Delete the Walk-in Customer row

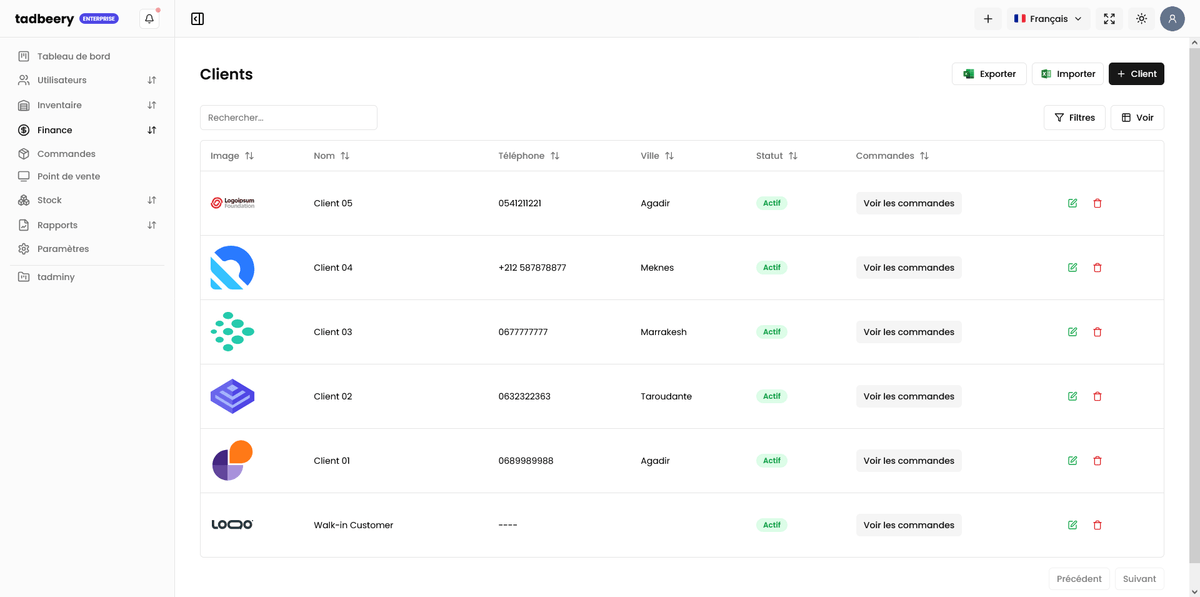[1097, 525]
